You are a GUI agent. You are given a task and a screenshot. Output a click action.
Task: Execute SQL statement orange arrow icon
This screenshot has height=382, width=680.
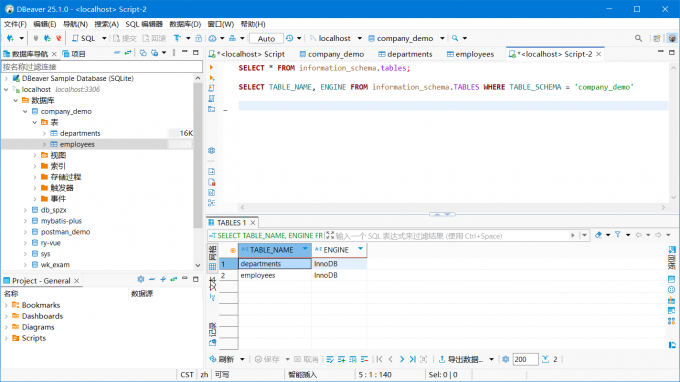212,68
